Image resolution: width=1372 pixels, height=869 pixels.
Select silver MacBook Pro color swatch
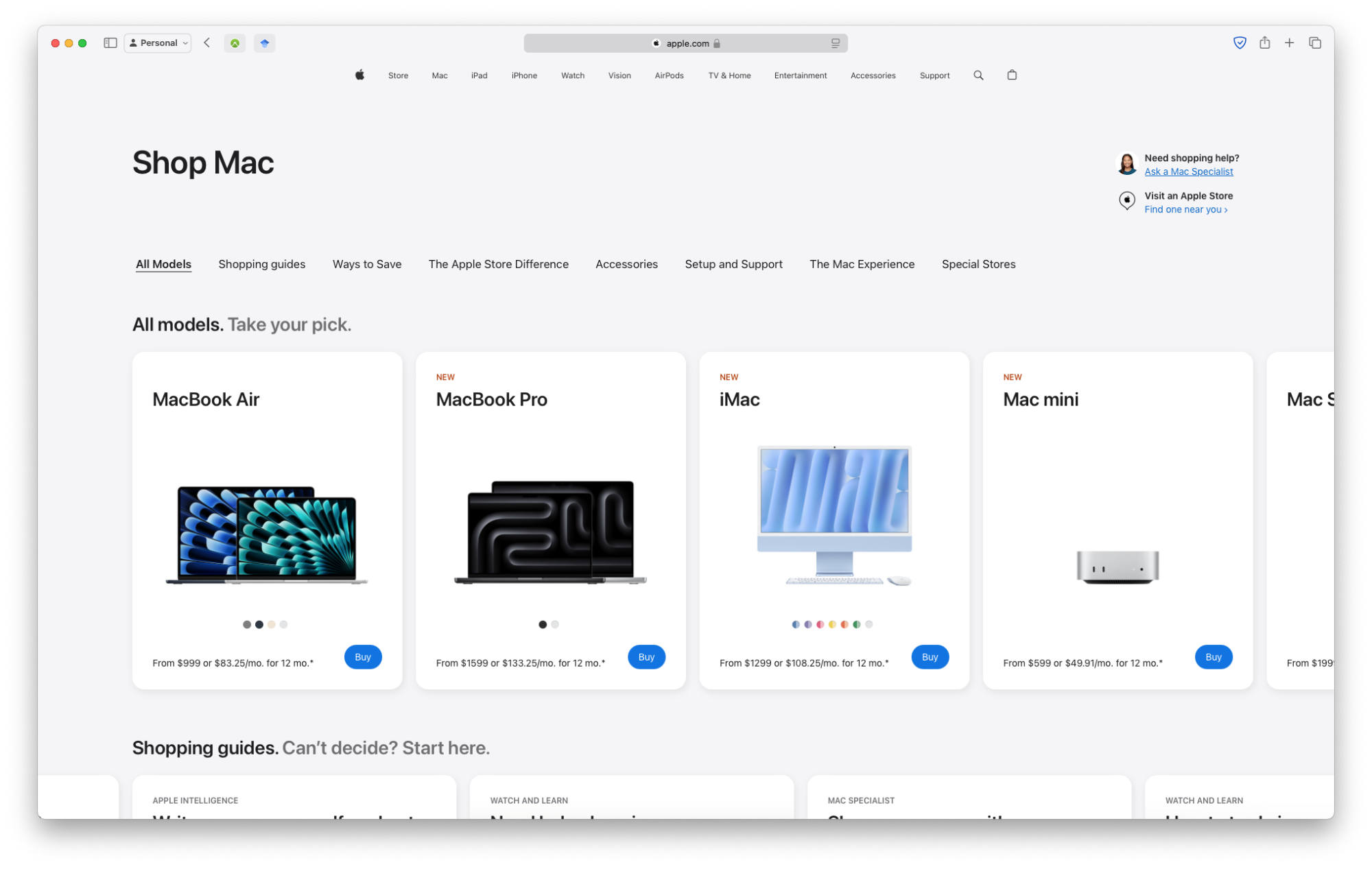point(555,624)
